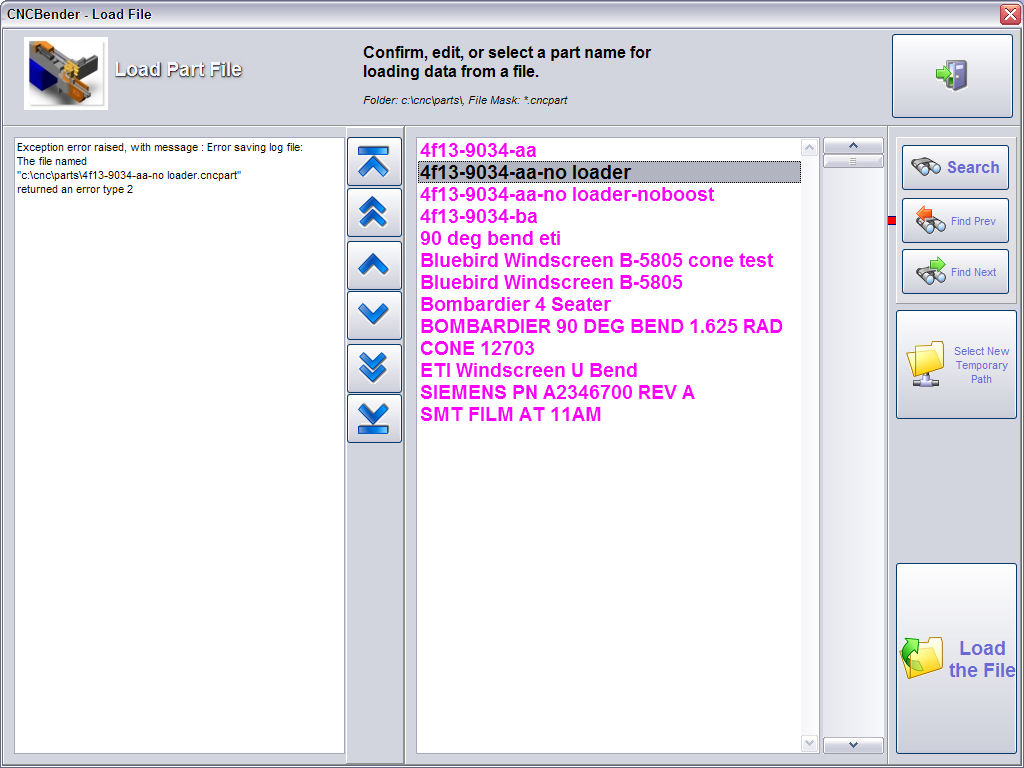This screenshot has width=1024, height=768.
Task: Click the exit door icon button
Action: click(951, 76)
